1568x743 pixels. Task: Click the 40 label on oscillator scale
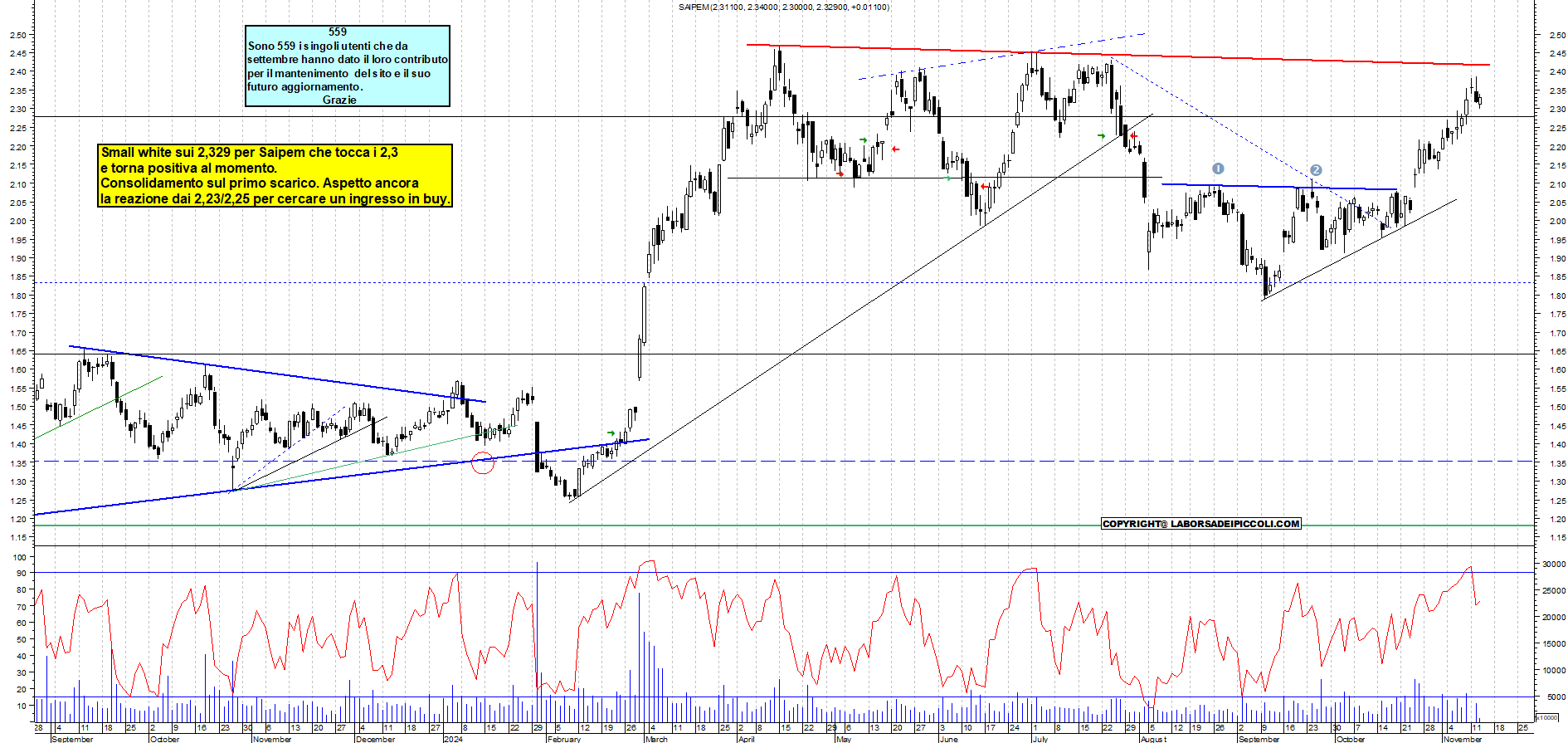[21, 656]
